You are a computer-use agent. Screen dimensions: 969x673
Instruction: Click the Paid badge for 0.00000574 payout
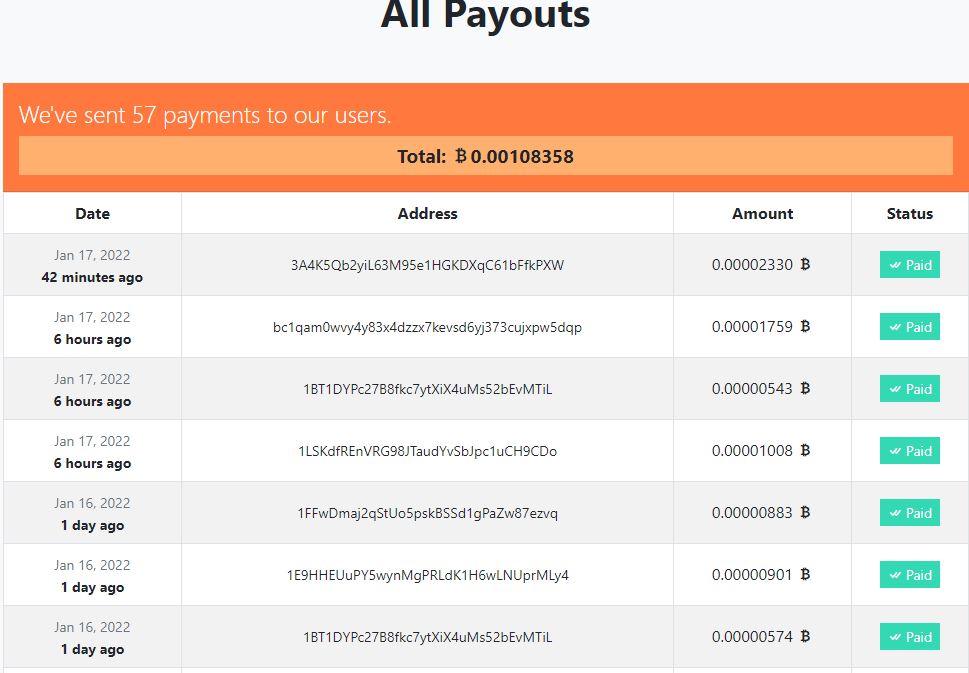click(910, 637)
